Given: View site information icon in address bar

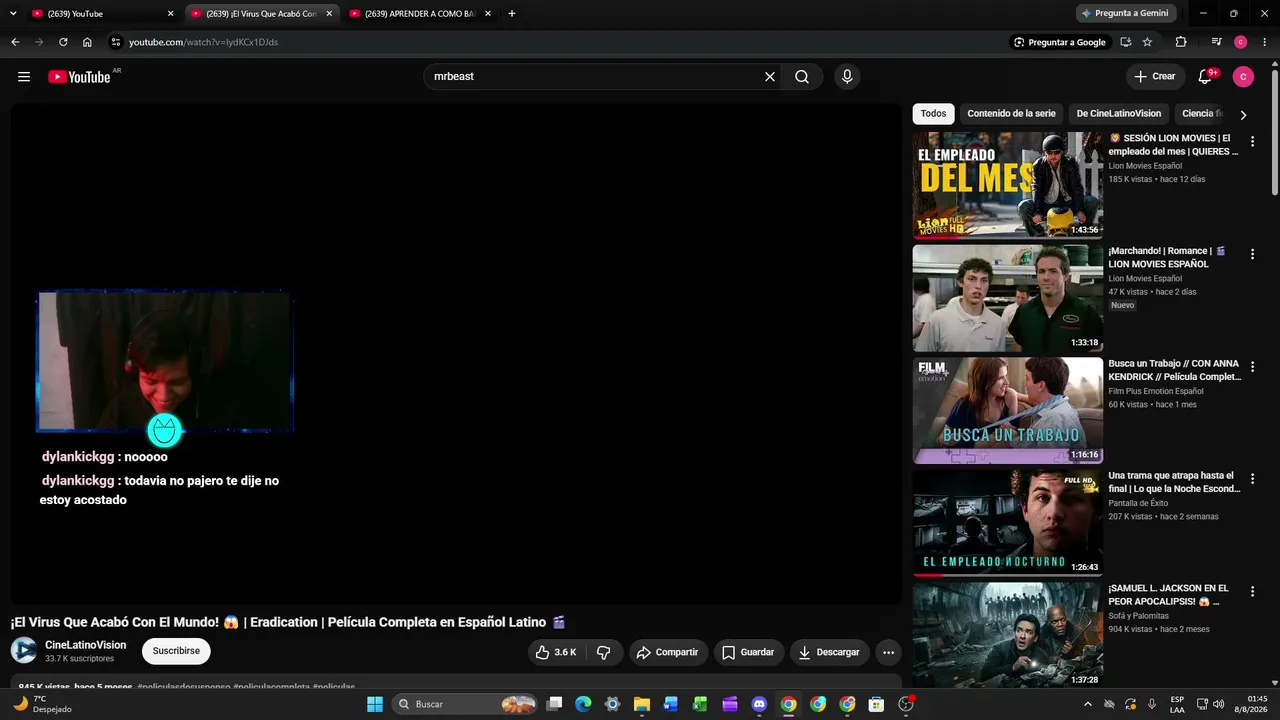Looking at the screenshot, I should (x=116, y=42).
